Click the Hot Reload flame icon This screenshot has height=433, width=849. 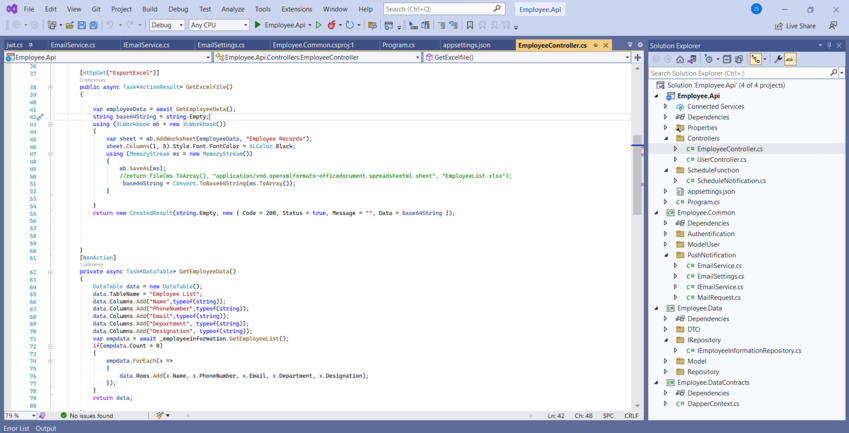[x=331, y=25]
